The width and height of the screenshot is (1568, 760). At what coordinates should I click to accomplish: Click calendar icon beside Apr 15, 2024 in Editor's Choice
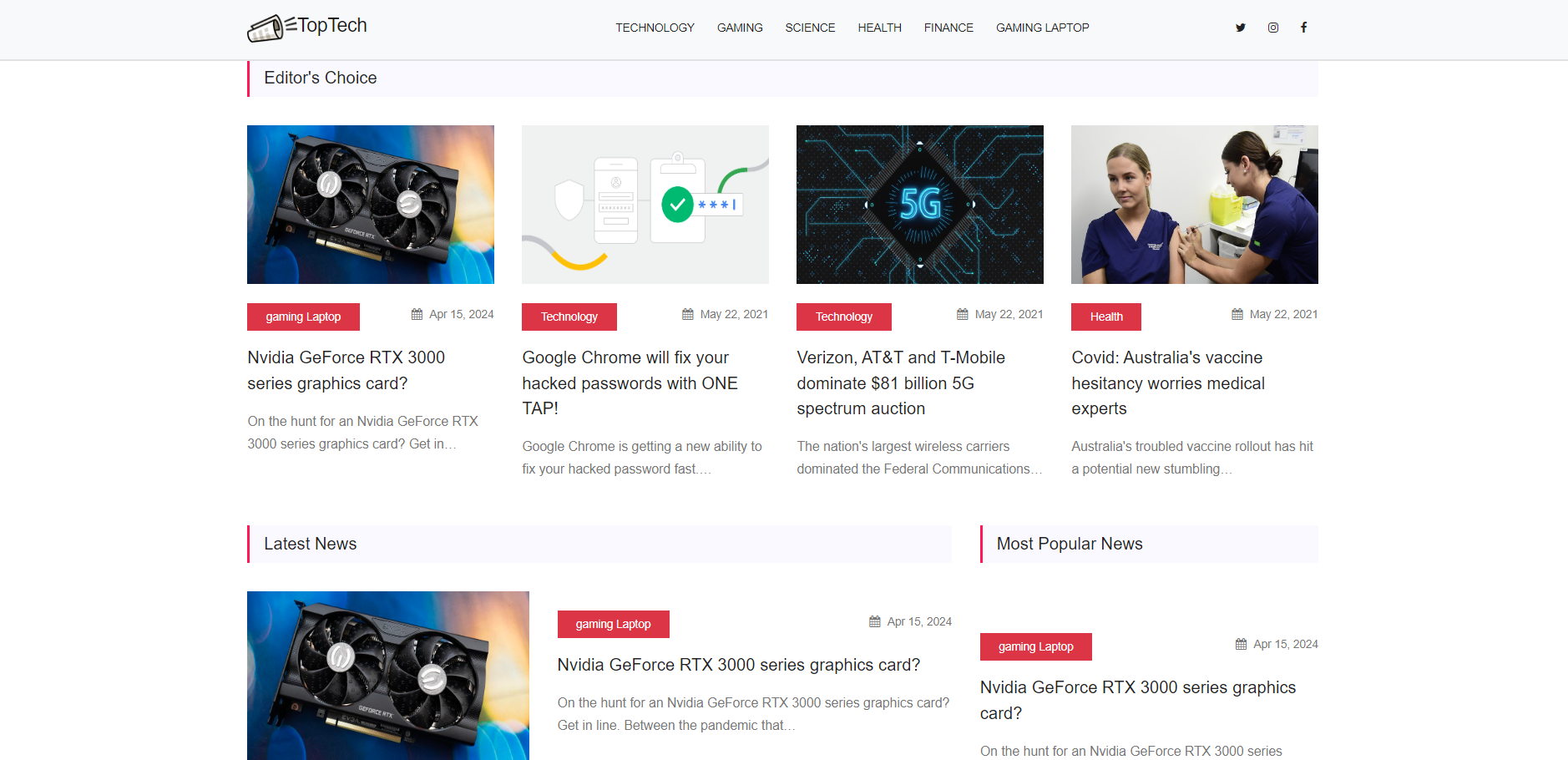(417, 315)
